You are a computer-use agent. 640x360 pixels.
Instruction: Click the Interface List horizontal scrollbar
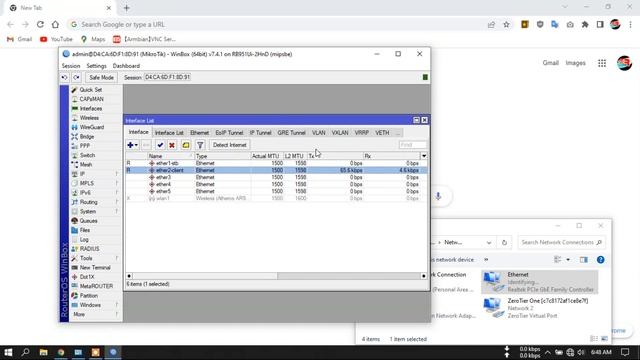[276, 276]
